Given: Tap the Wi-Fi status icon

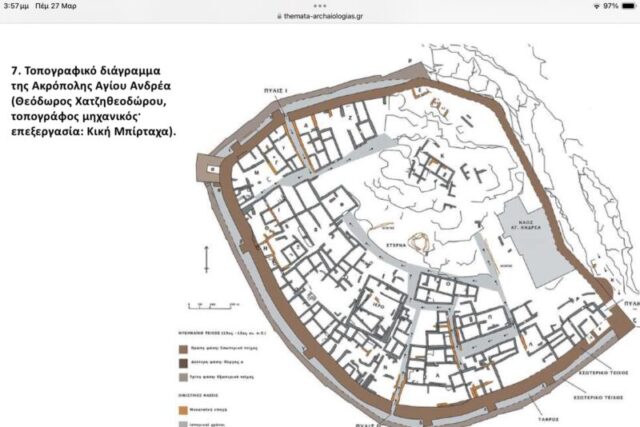Looking at the screenshot, I should [x=597, y=6].
